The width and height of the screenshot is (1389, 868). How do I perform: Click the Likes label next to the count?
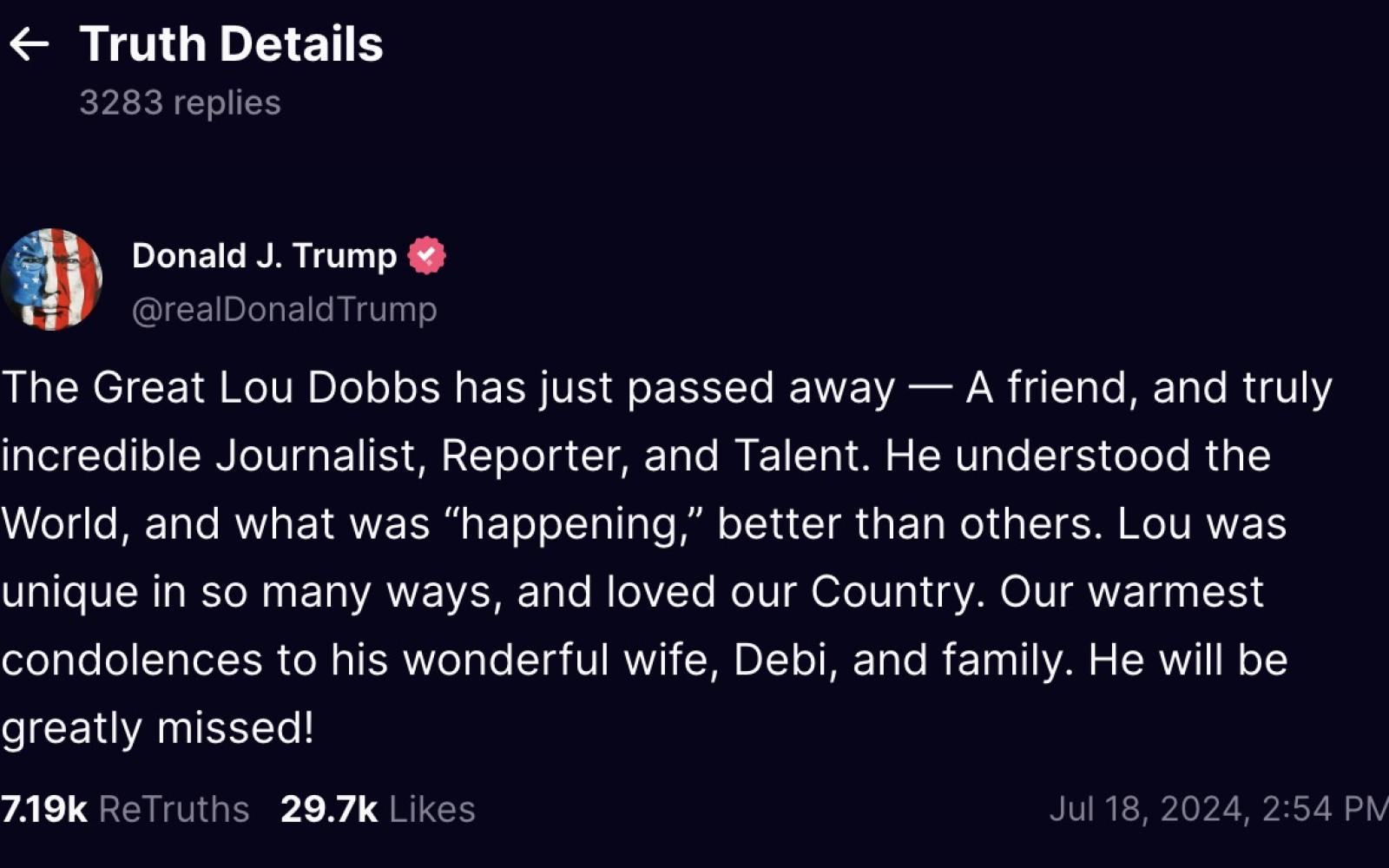[432, 808]
